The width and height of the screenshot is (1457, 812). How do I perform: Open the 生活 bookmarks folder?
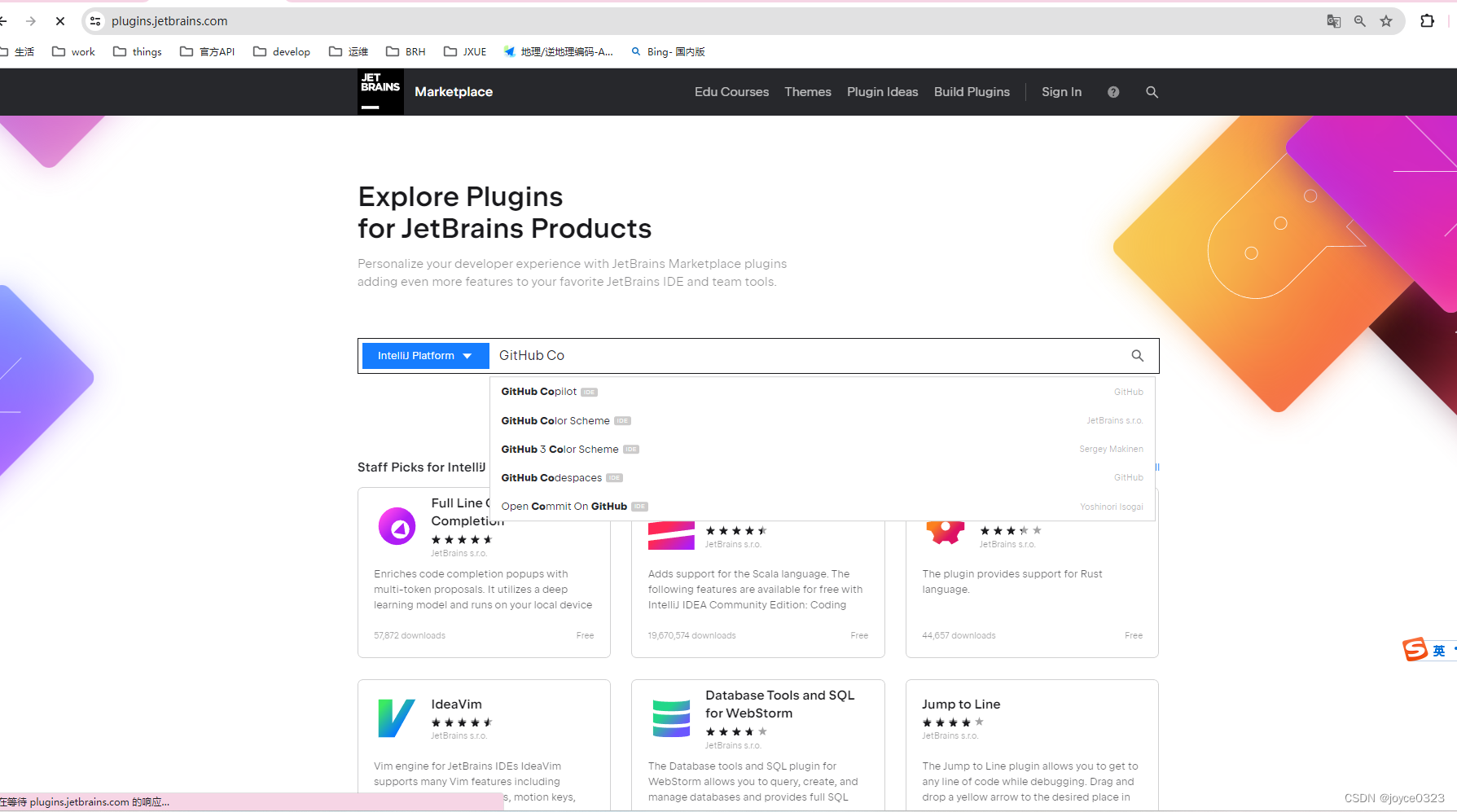pyautogui.click(x=18, y=51)
